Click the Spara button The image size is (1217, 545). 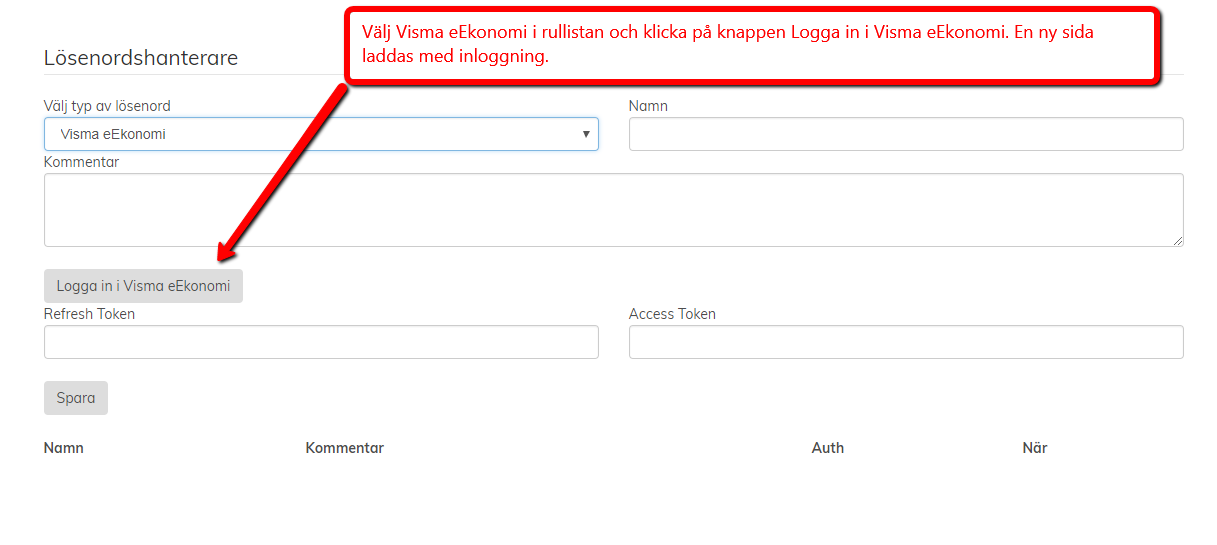pyautogui.click(x=76, y=398)
